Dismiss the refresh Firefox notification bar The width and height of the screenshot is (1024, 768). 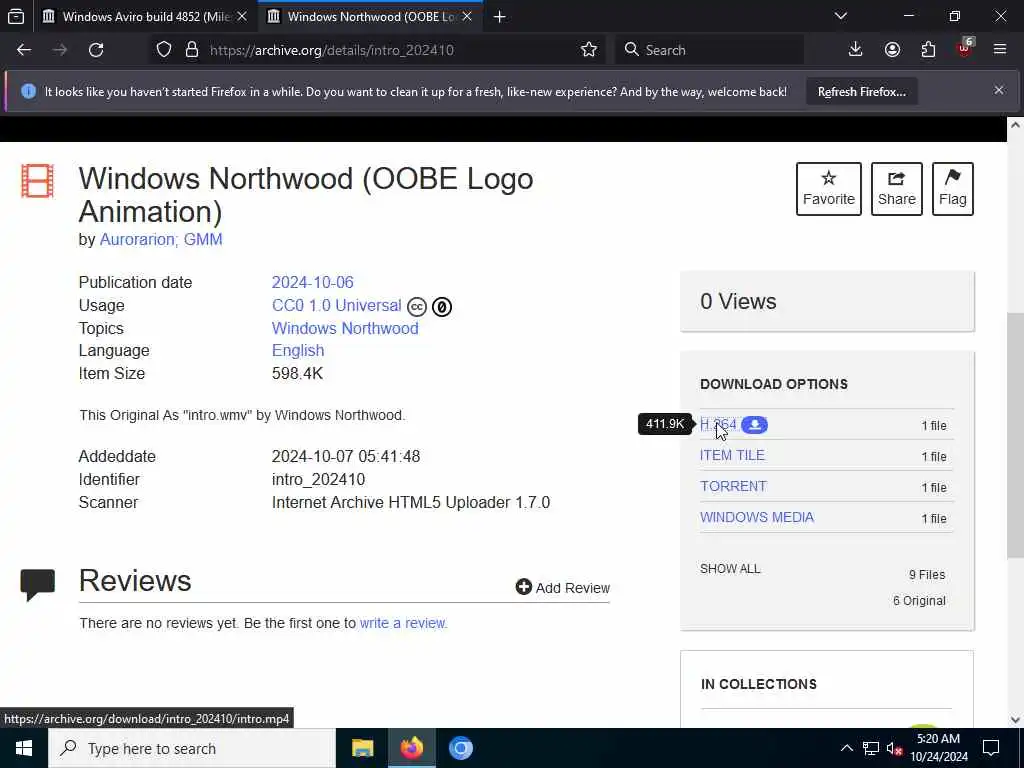click(x=999, y=90)
